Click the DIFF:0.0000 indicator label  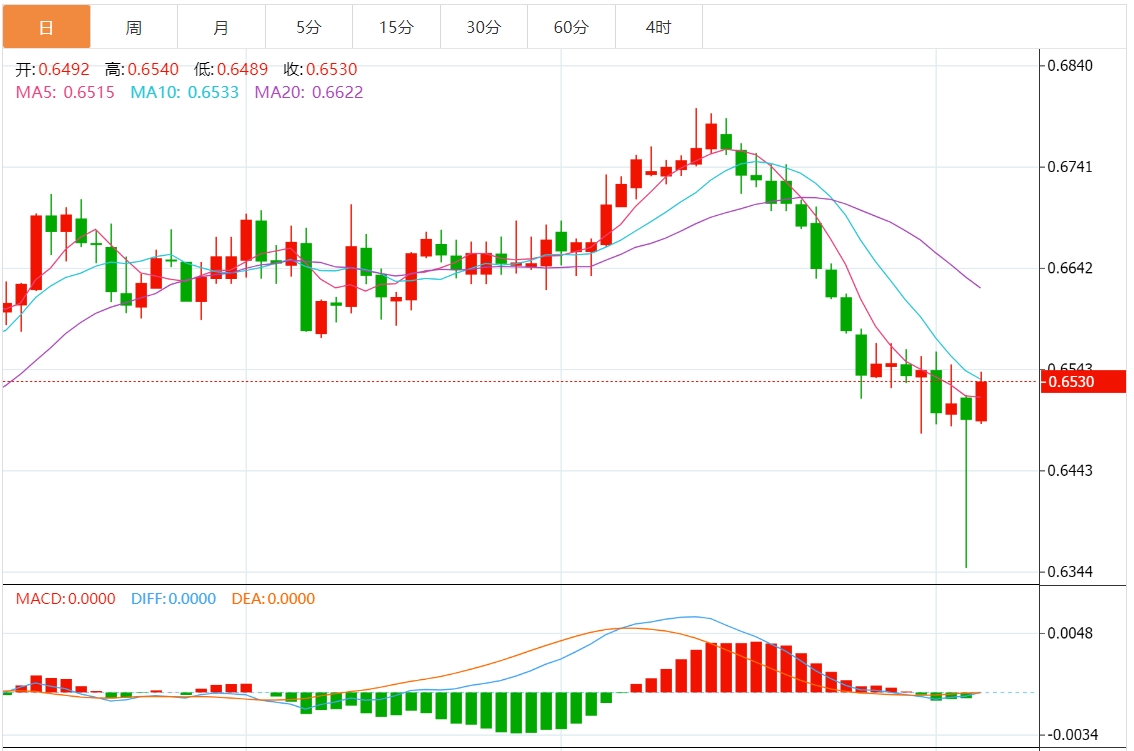174,599
